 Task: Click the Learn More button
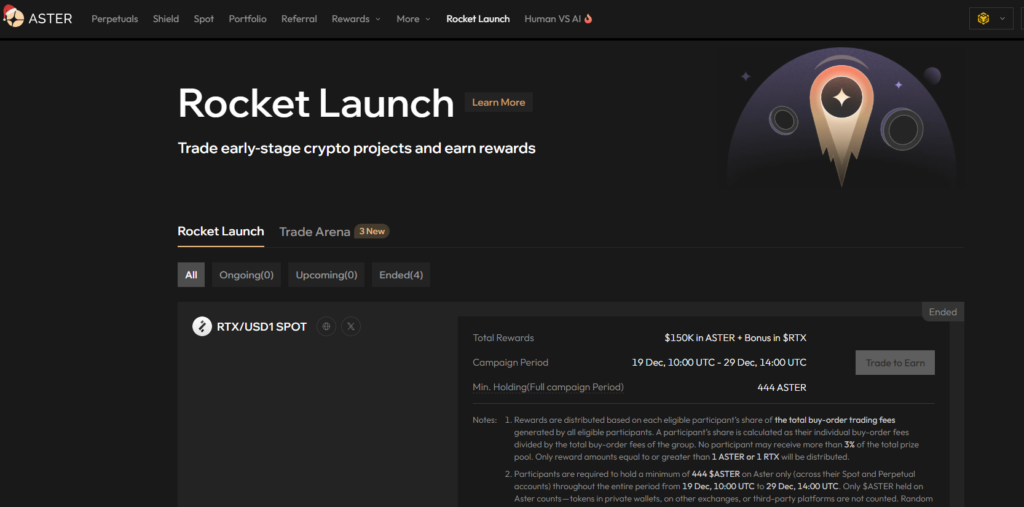[498, 102]
